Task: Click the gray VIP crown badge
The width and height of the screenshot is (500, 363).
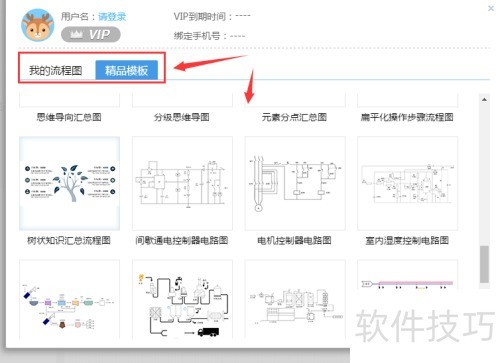Action: (91, 34)
